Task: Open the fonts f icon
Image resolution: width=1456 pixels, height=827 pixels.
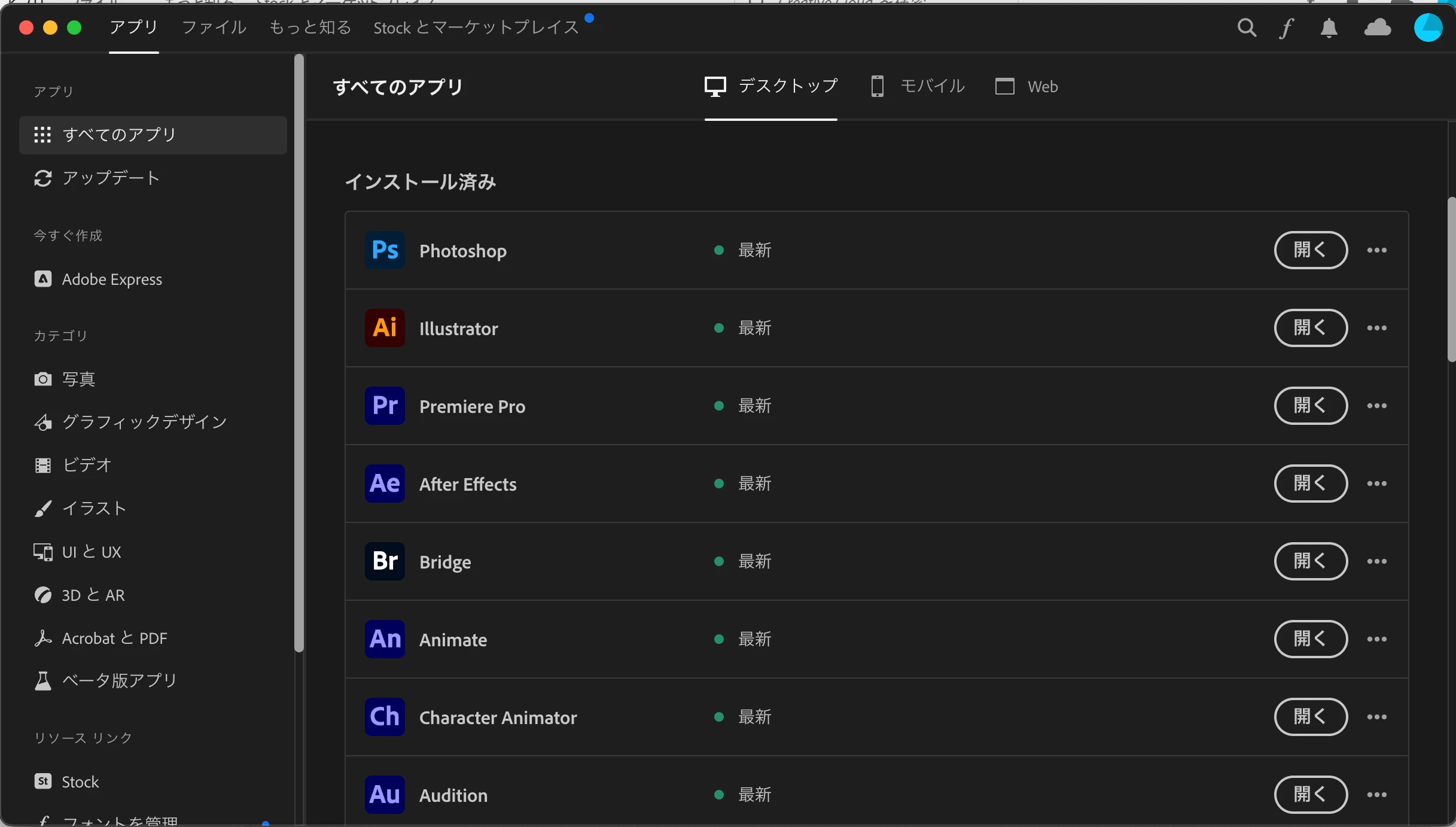Action: [x=1286, y=28]
